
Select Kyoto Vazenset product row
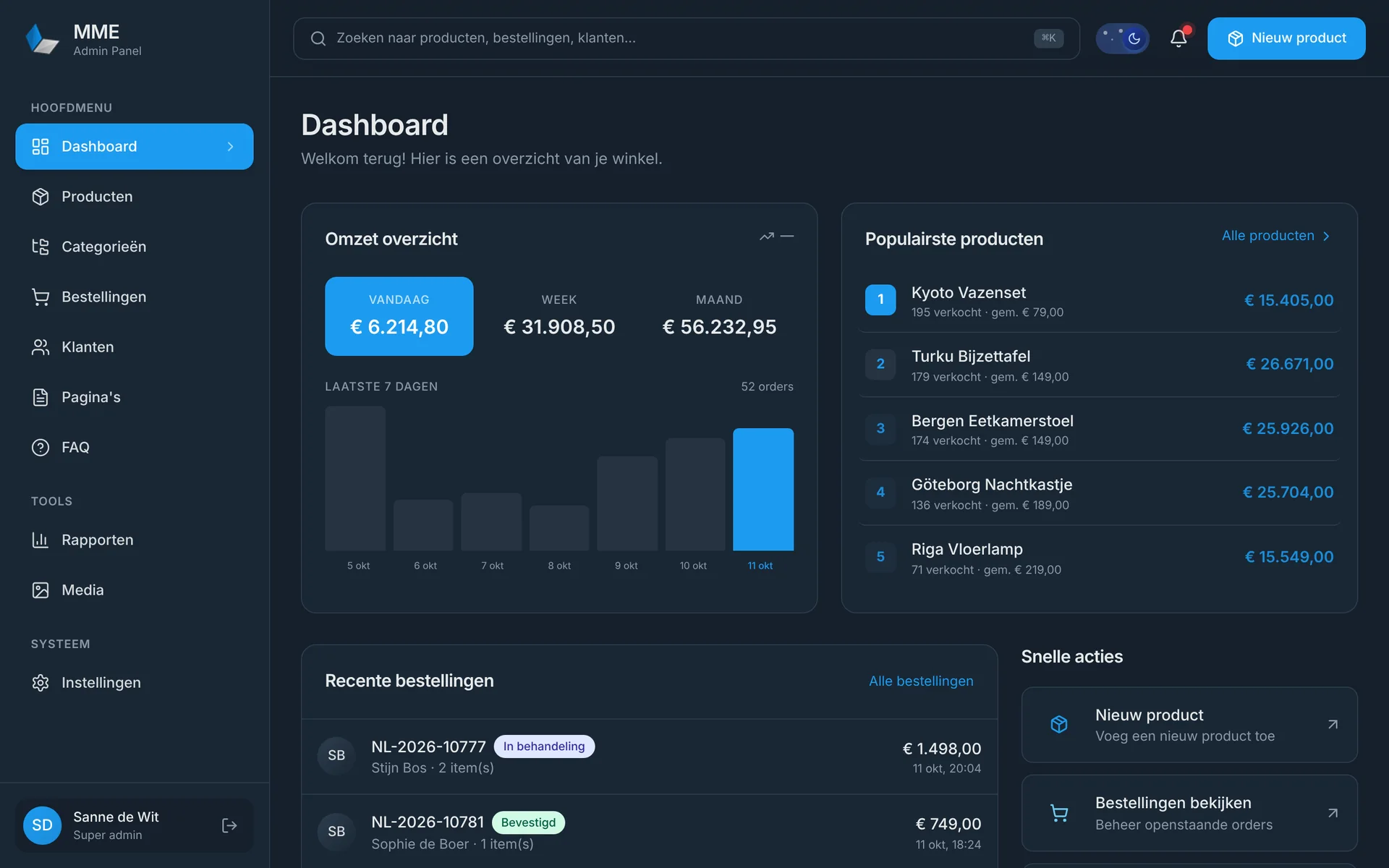tap(1099, 301)
